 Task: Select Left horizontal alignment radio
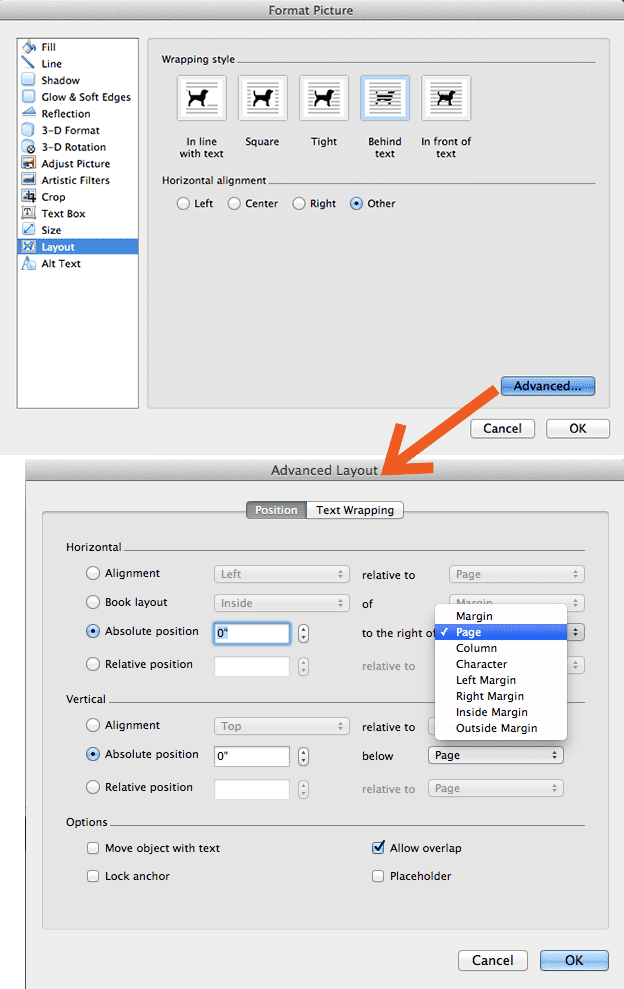tap(183, 204)
